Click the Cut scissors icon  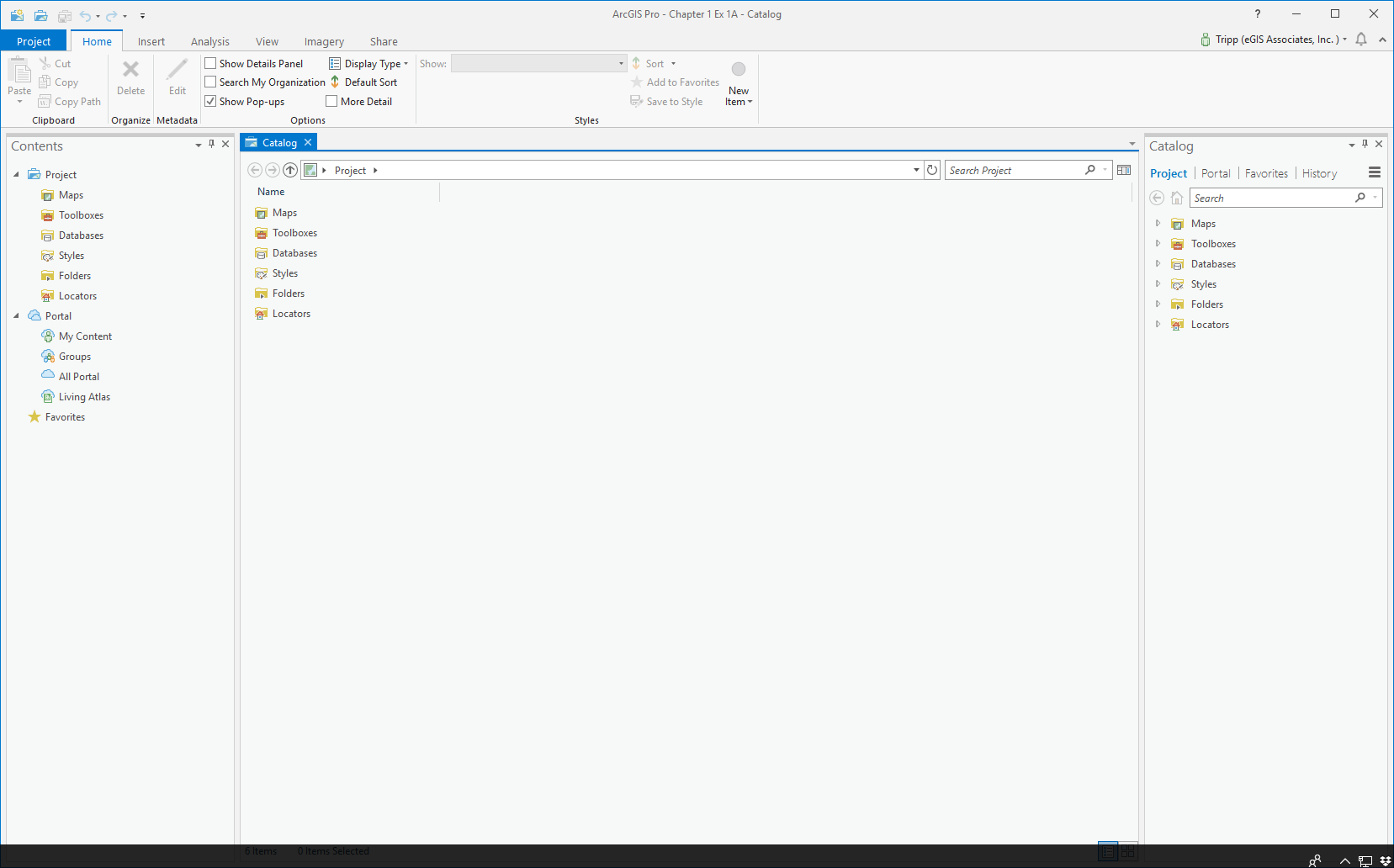point(45,63)
